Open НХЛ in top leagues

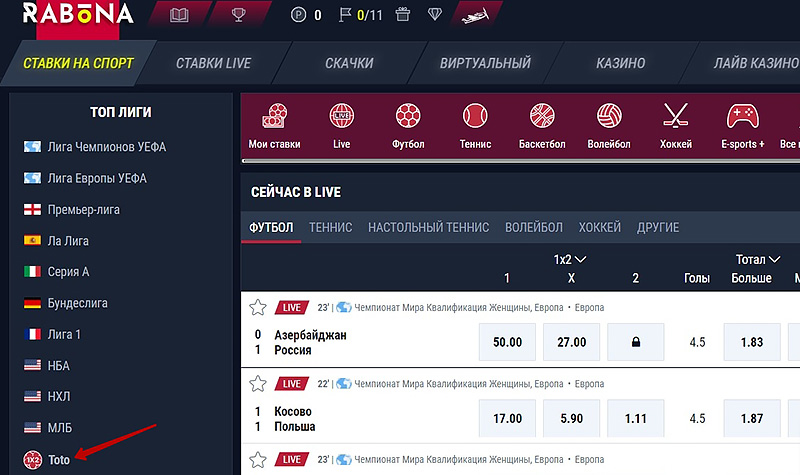(x=47, y=396)
